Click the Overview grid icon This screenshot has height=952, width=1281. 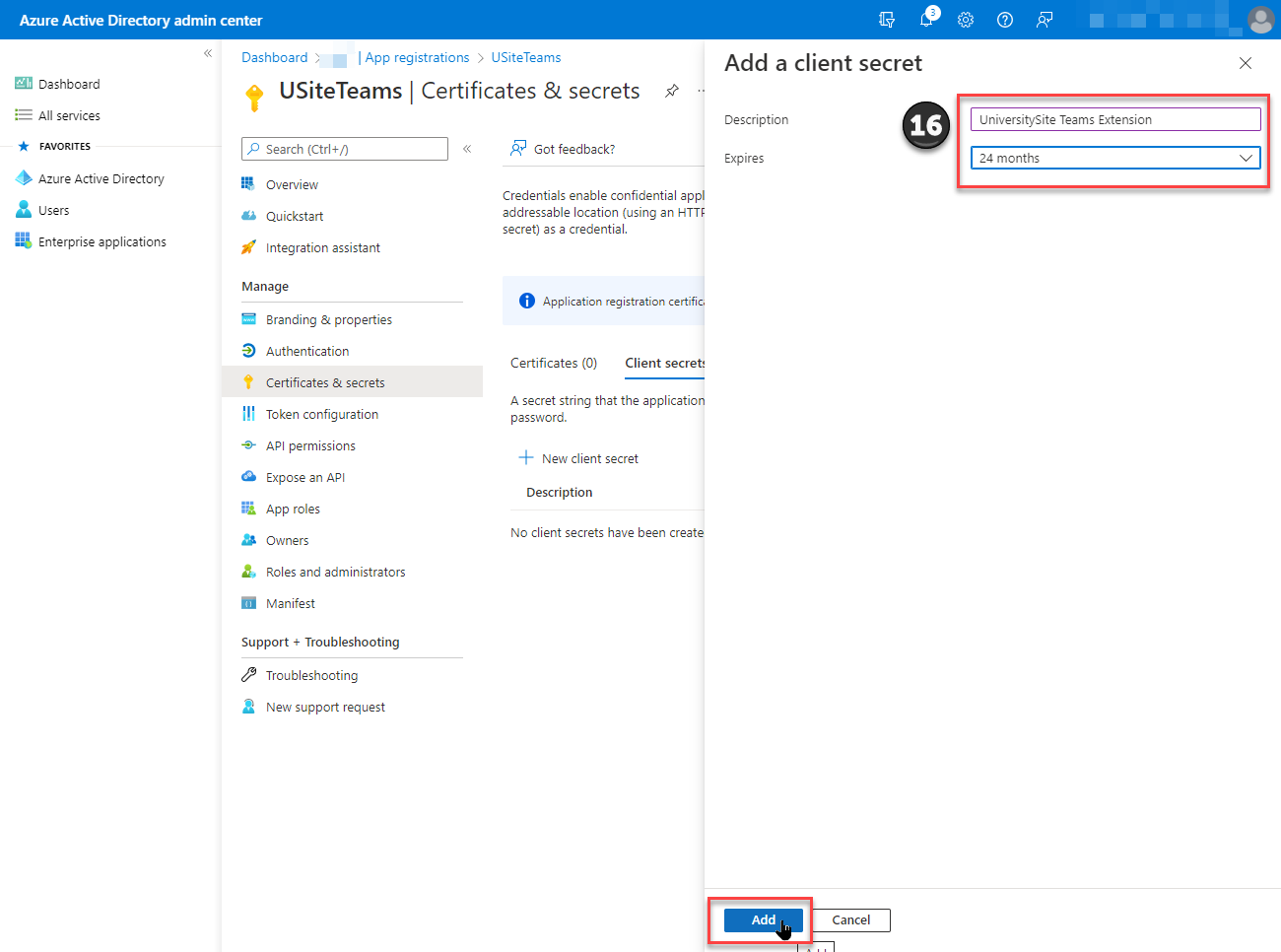tap(248, 184)
